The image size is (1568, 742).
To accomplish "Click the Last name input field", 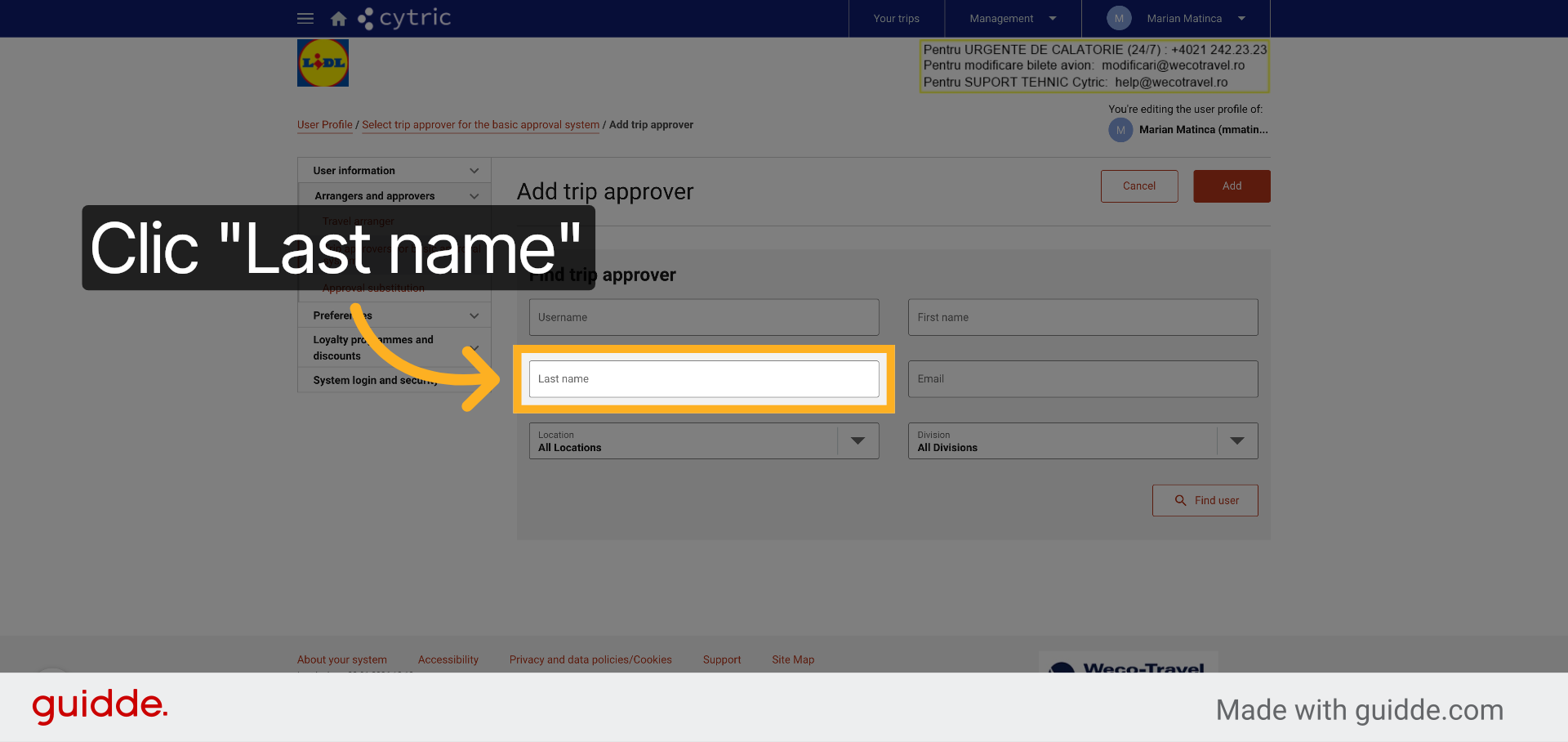I will pos(704,379).
